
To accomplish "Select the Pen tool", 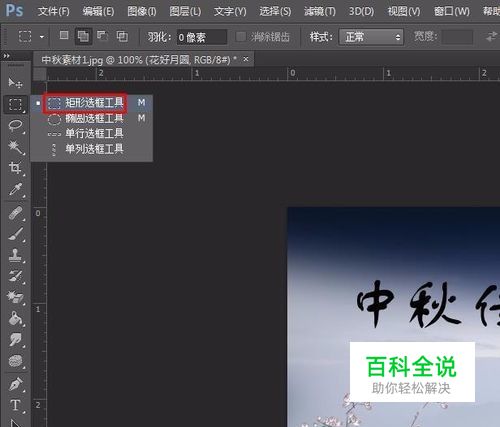I will pos(15,384).
